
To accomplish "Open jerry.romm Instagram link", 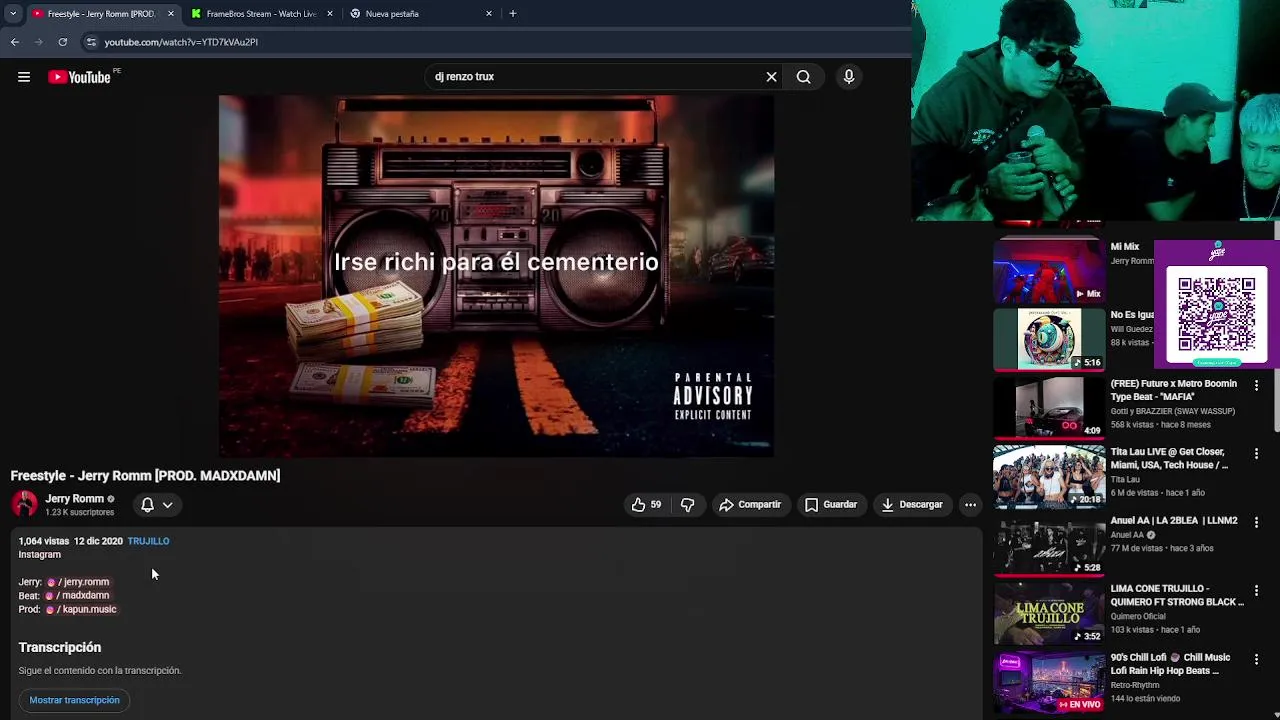I will (79, 582).
